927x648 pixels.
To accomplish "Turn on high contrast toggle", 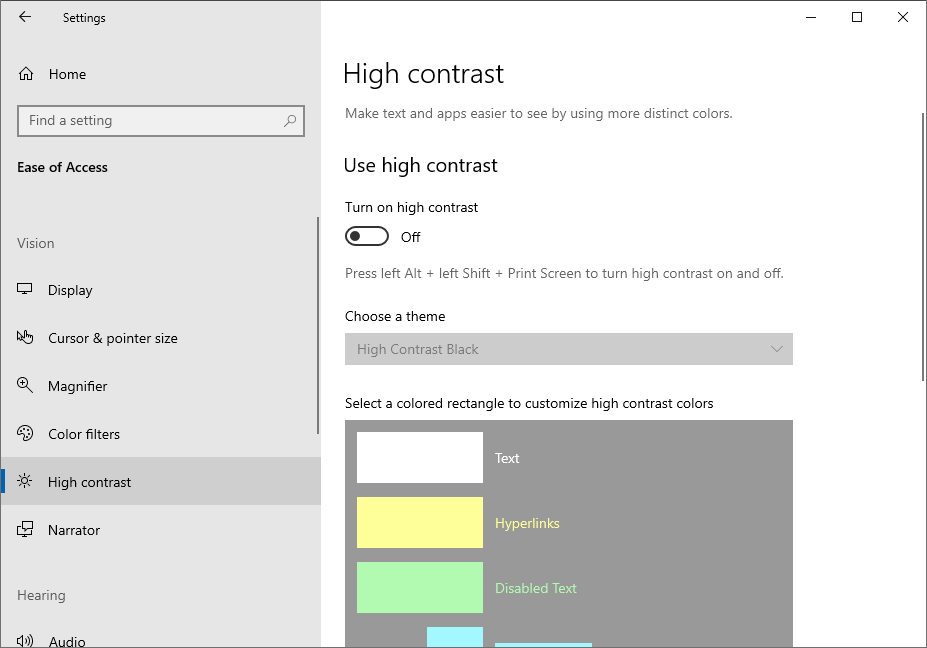I will (x=367, y=236).
